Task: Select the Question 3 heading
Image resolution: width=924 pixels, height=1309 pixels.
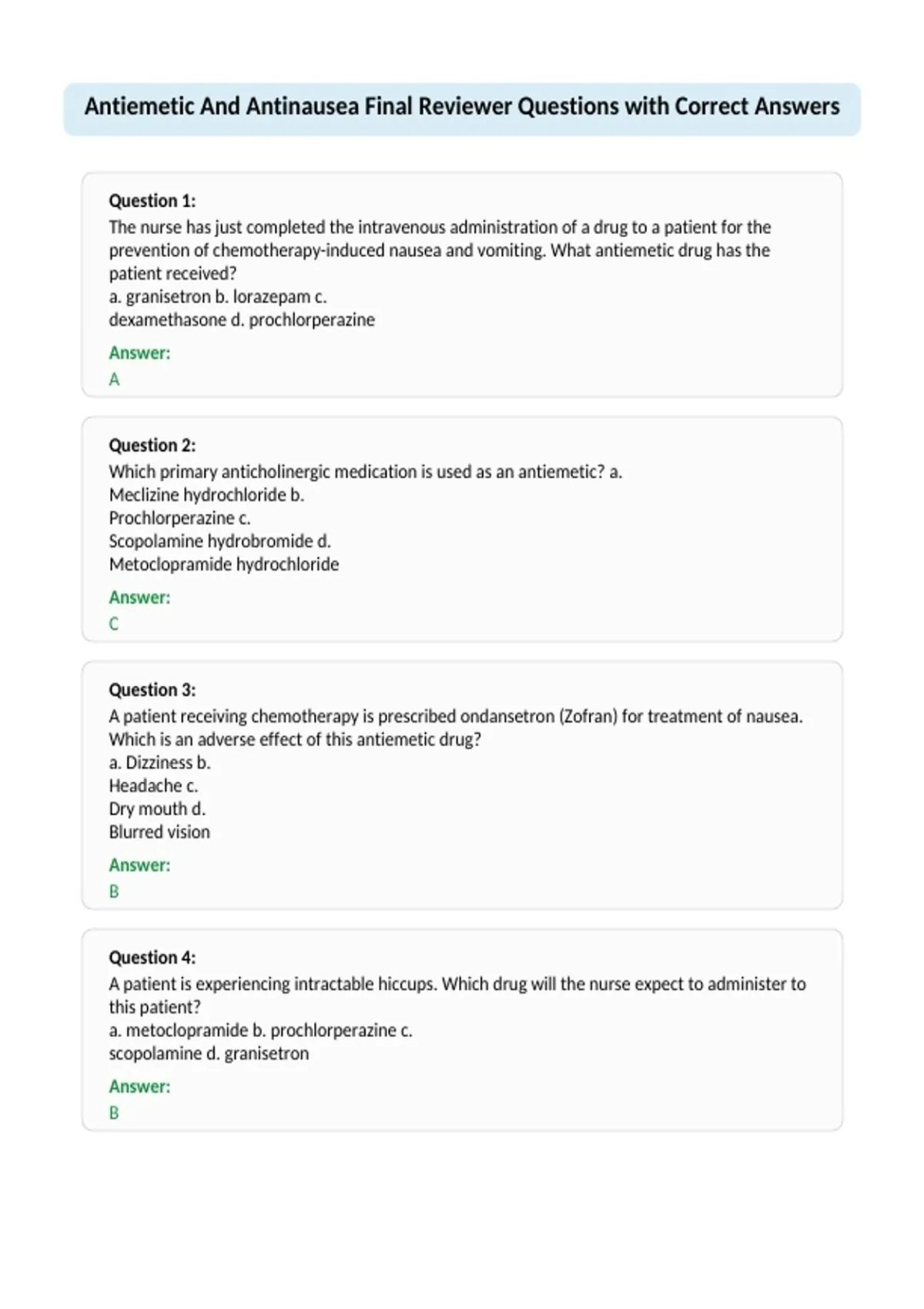Action: pyautogui.click(x=152, y=690)
